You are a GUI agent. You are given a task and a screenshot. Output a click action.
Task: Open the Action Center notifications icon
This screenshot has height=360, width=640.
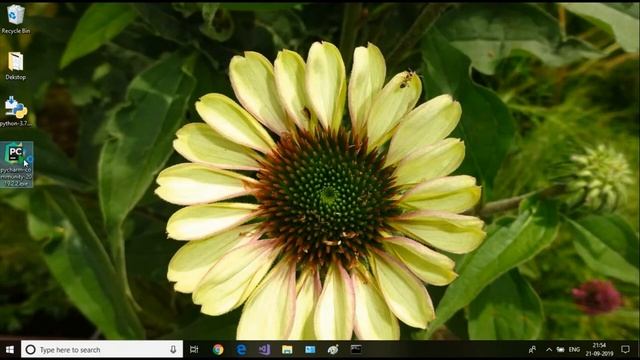pos(625,349)
